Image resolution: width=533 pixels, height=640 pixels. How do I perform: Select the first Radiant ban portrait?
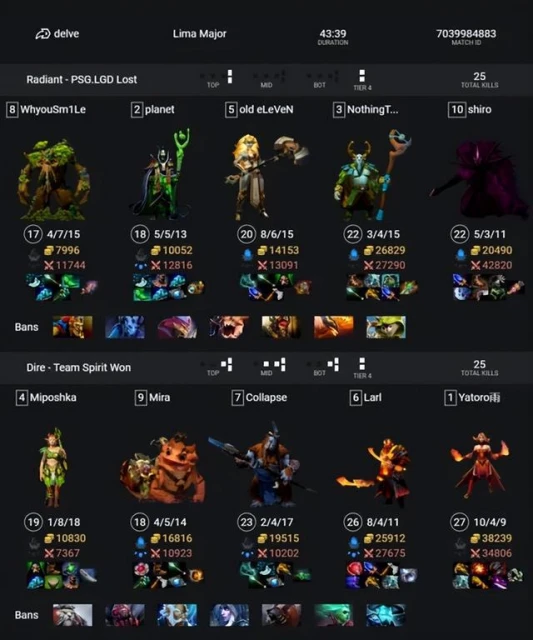point(73,327)
